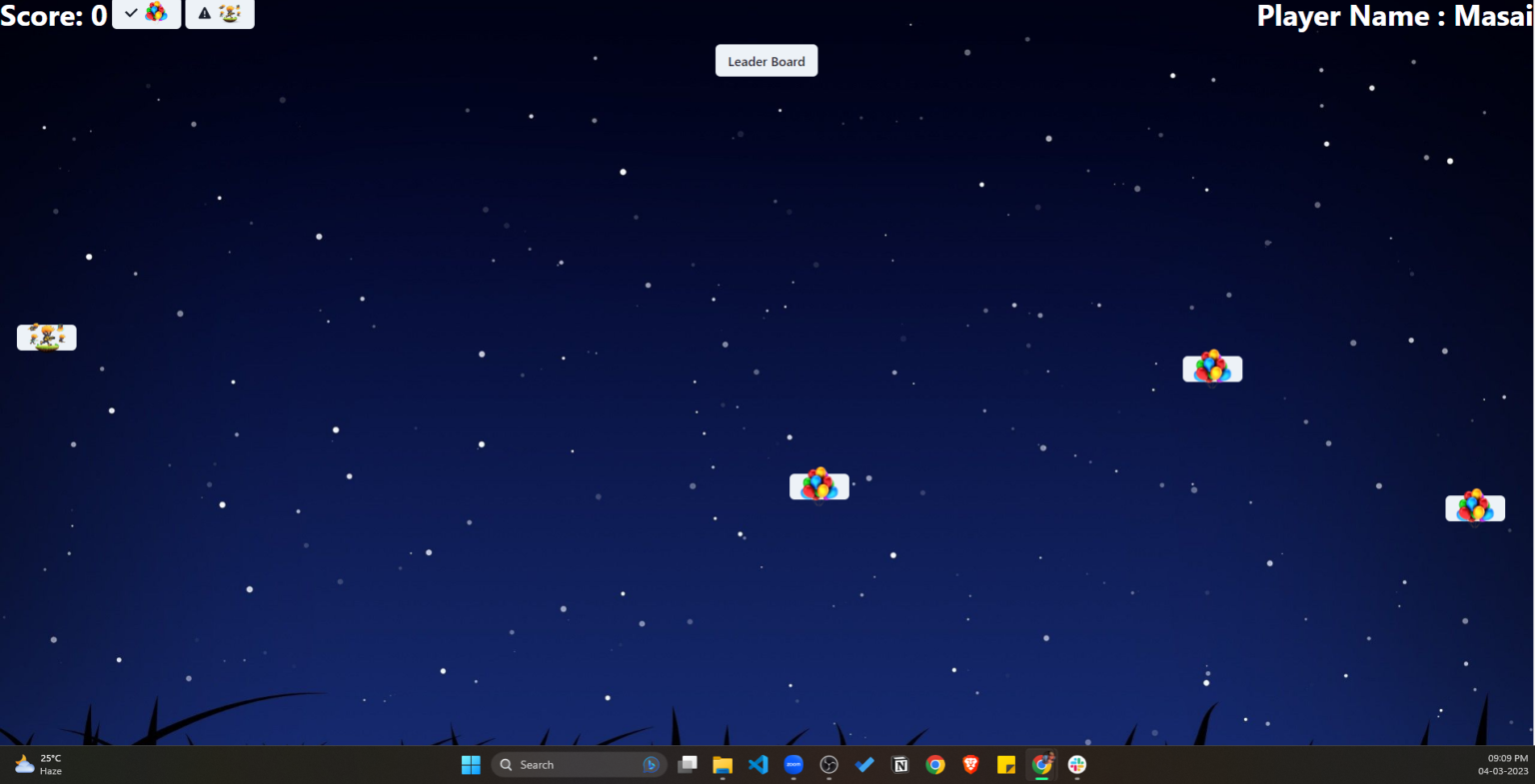The image size is (1535, 784).
Task: Launch the Brave browser from the taskbar
Action: point(970,764)
